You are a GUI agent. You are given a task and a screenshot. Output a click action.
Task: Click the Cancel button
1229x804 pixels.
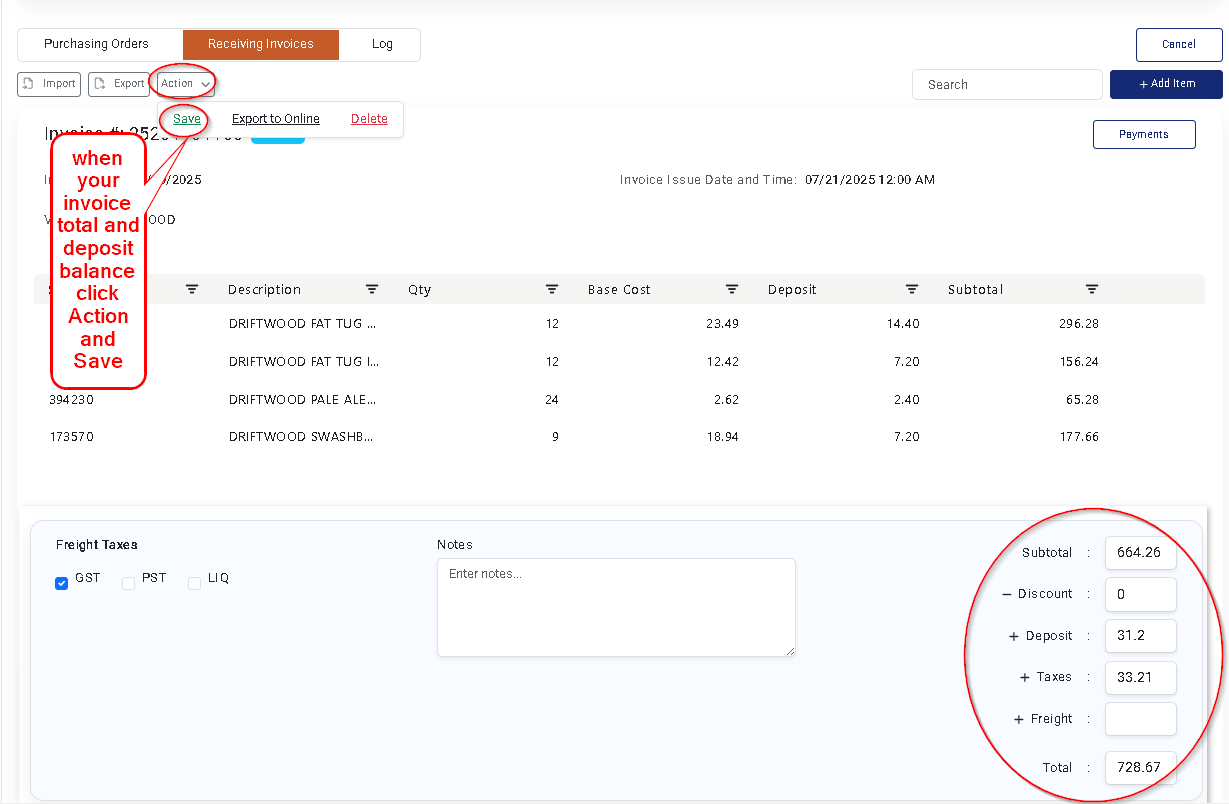click(1179, 45)
